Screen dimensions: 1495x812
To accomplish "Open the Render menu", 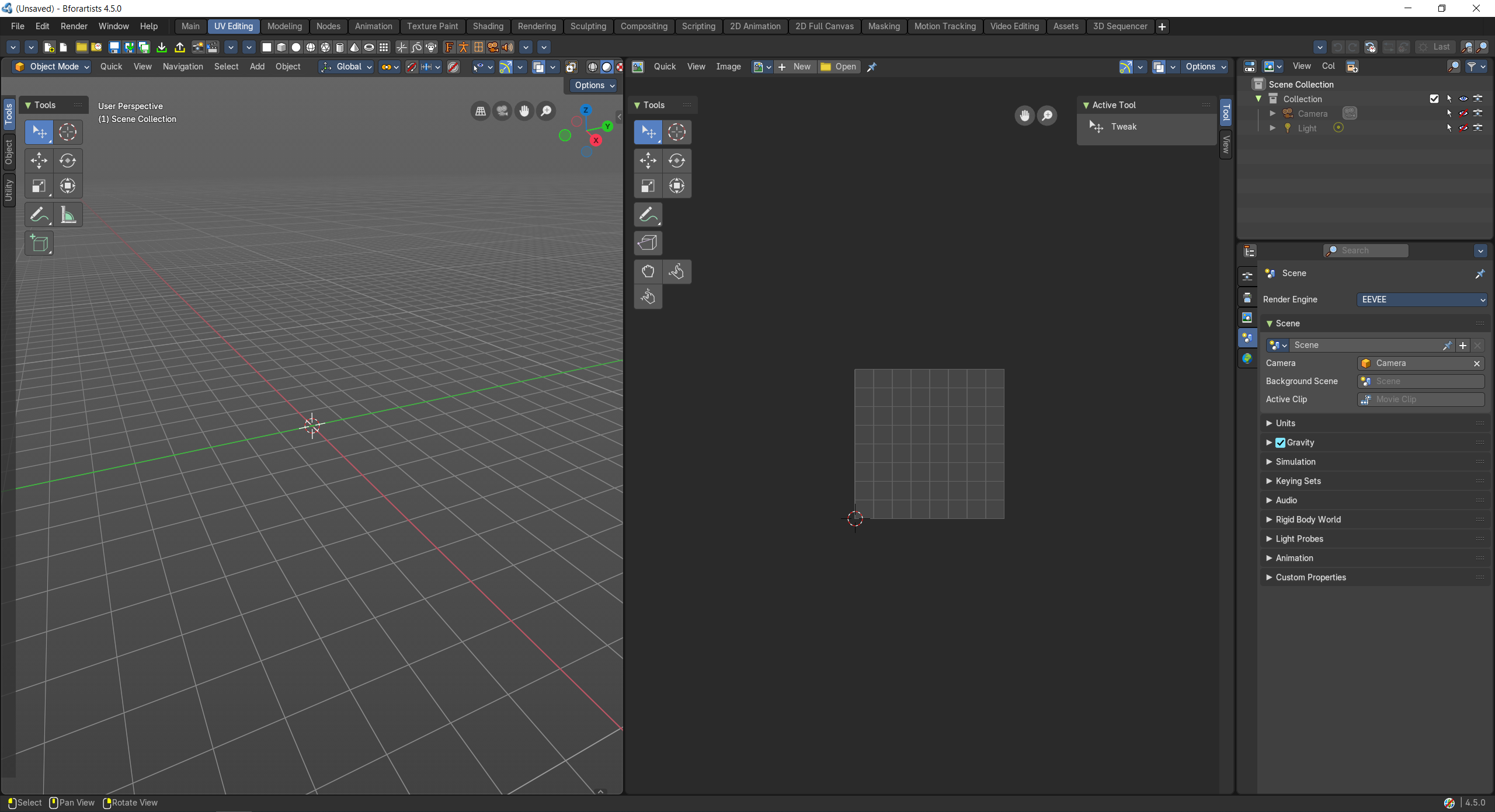I will (x=74, y=26).
